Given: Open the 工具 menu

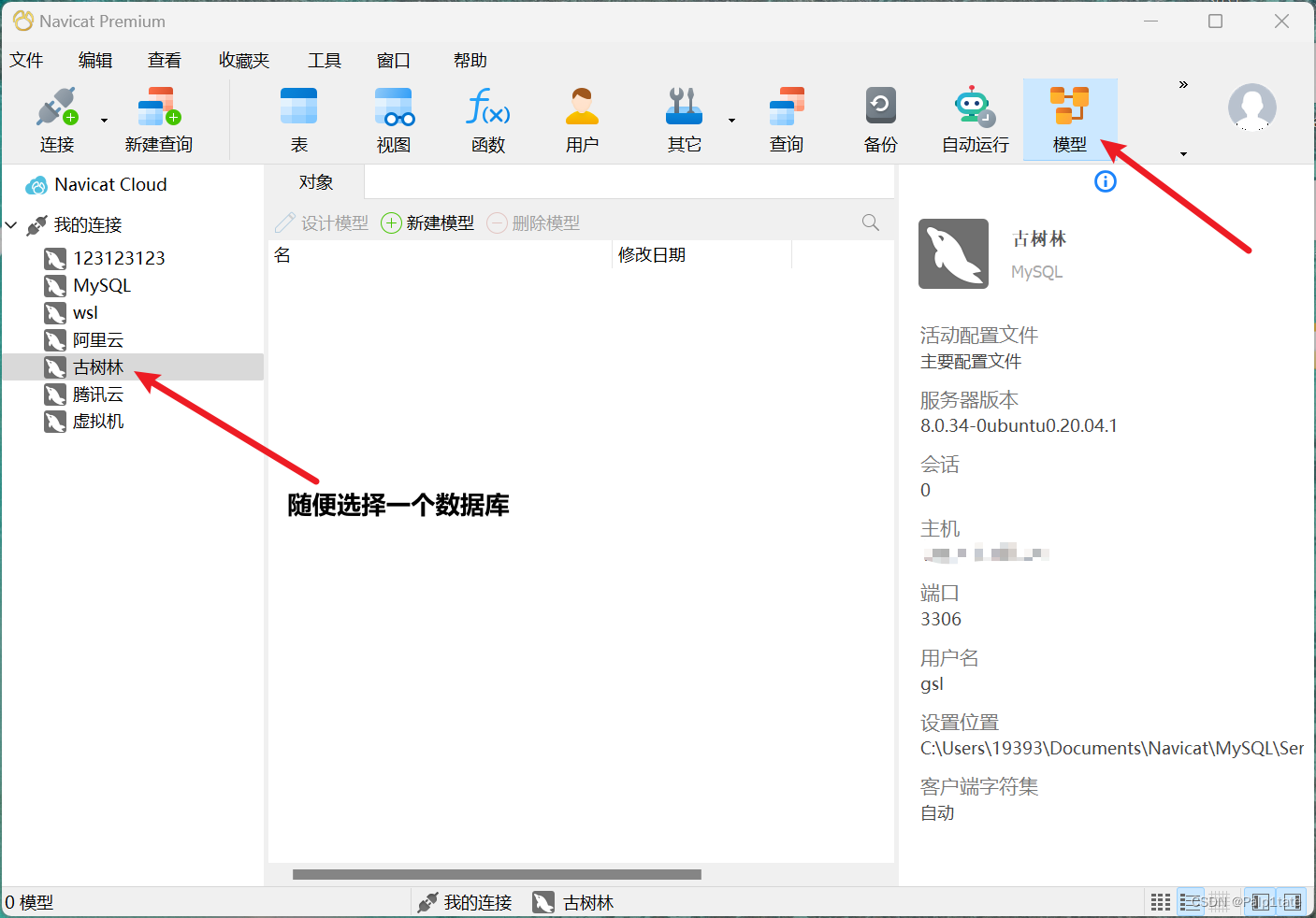Looking at the screenshot, I should [x=325, y=61].
